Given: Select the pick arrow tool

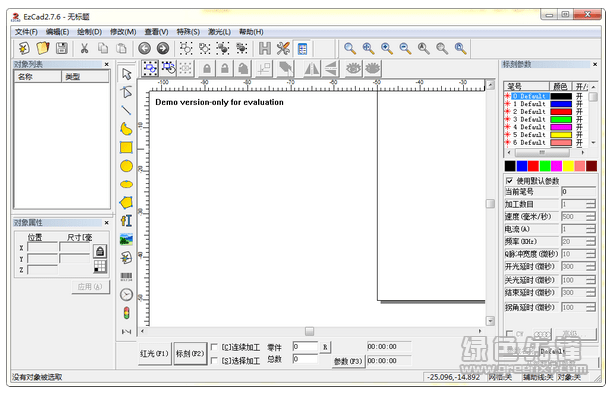Looking at the screenshot, I should (126, 73).
